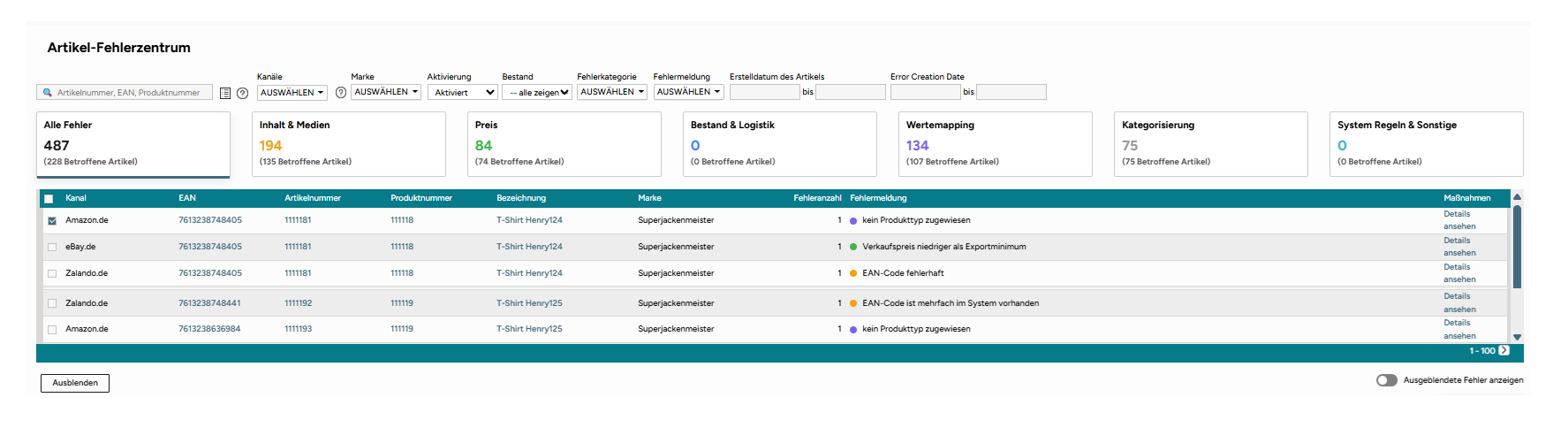Viewport: 1568px width, 428px height.
Task: Open Details ansehen for the eBay.de row
Action: pos(1459,247)
